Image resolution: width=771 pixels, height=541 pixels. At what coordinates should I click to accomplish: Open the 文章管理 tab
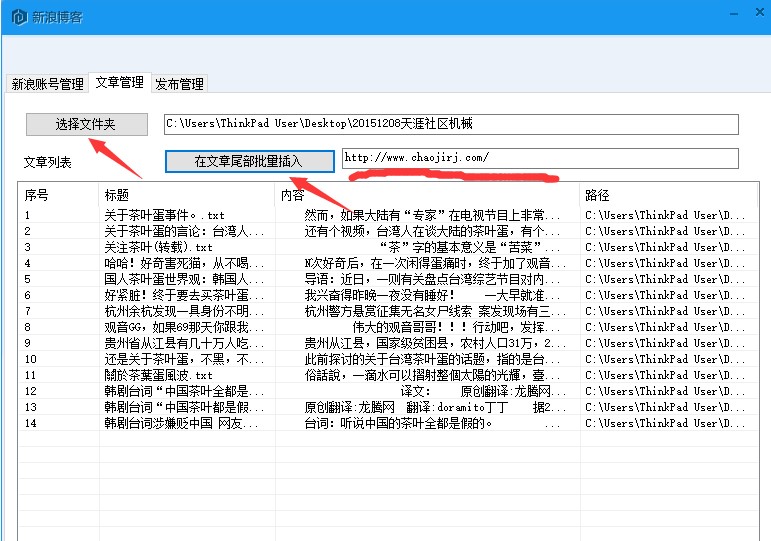coord(119,82)
